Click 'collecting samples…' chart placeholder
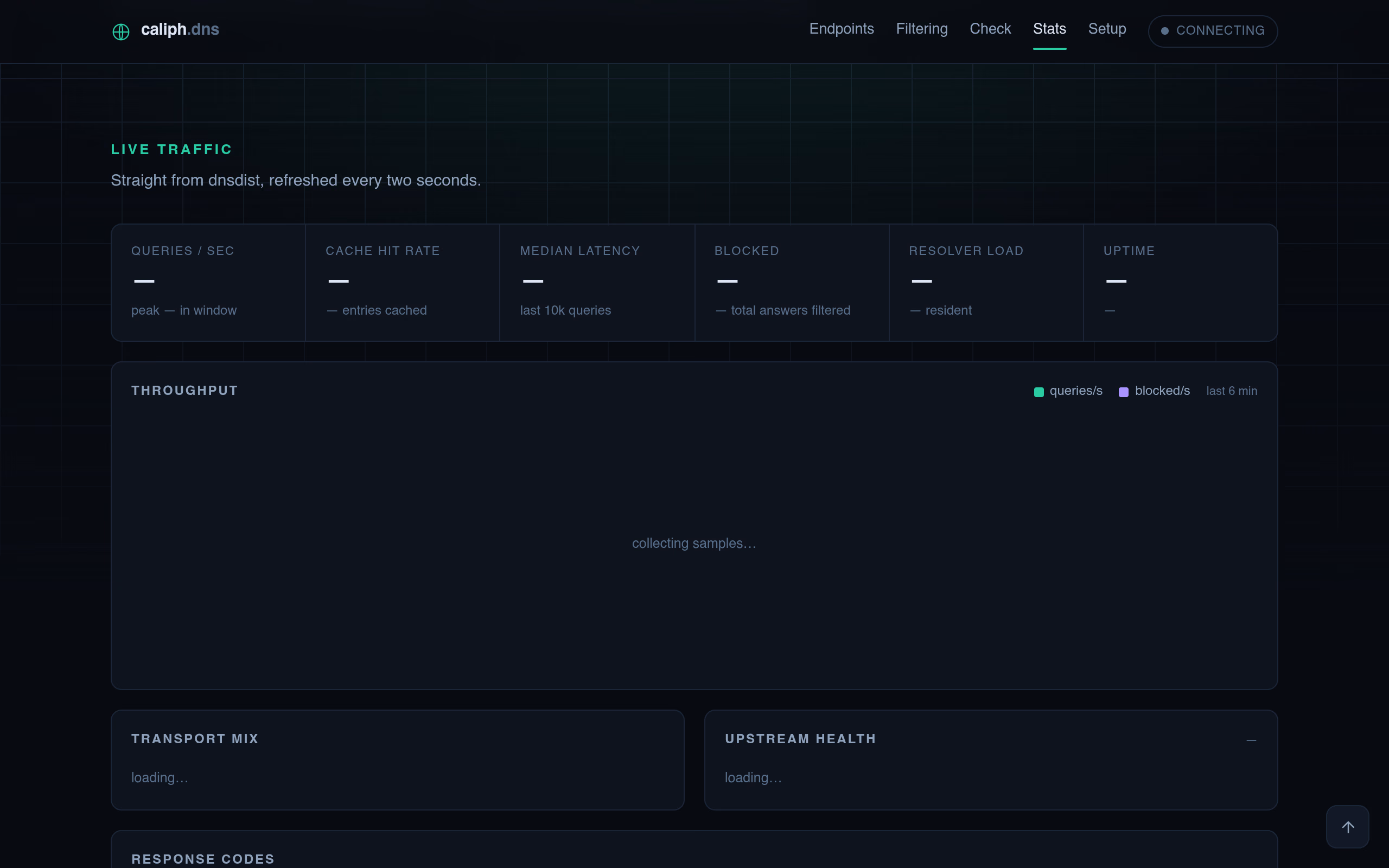 pyautogui.click(x=694, y=544)
